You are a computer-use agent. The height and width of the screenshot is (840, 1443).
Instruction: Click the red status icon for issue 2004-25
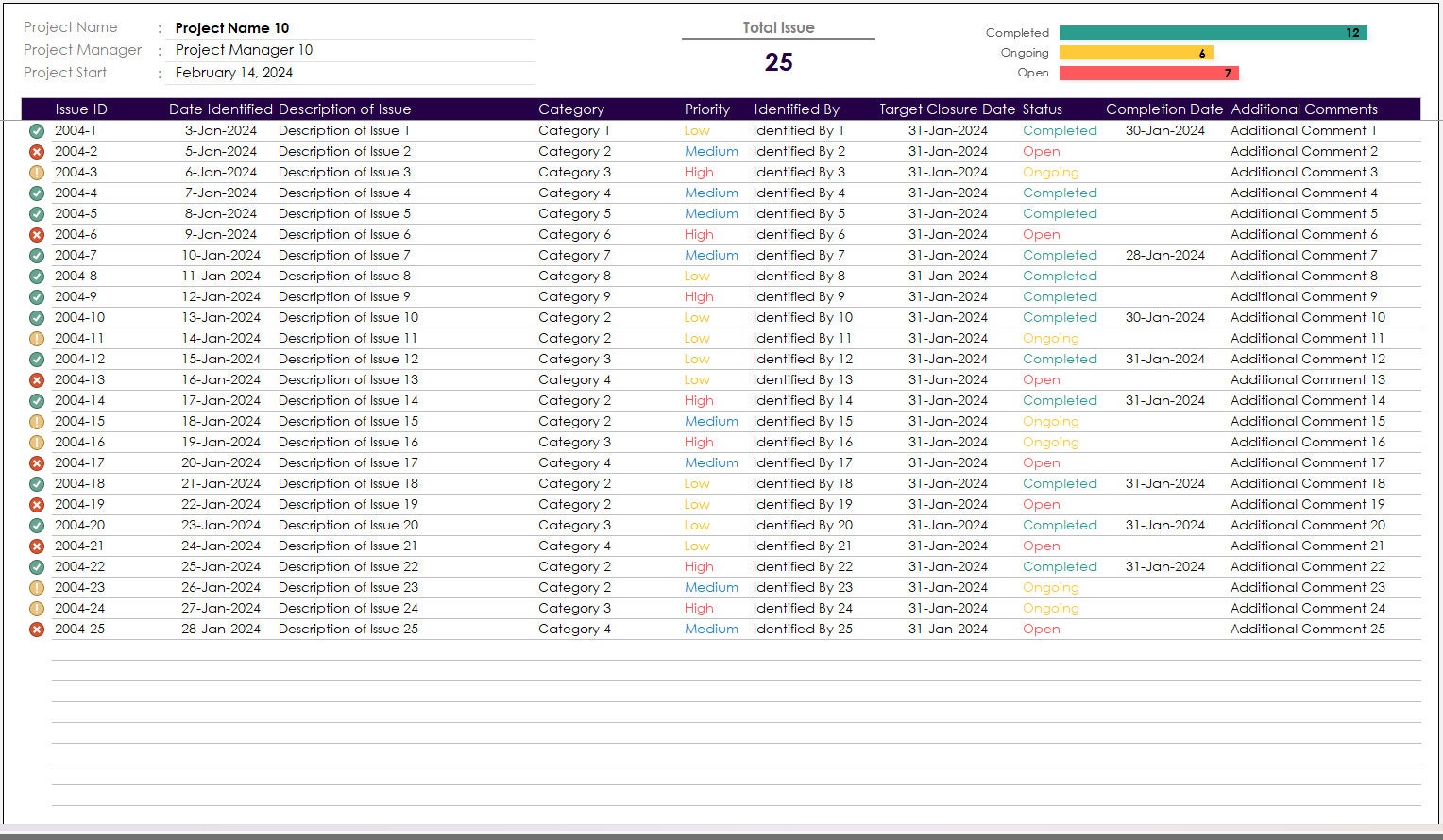coord(36,629)
